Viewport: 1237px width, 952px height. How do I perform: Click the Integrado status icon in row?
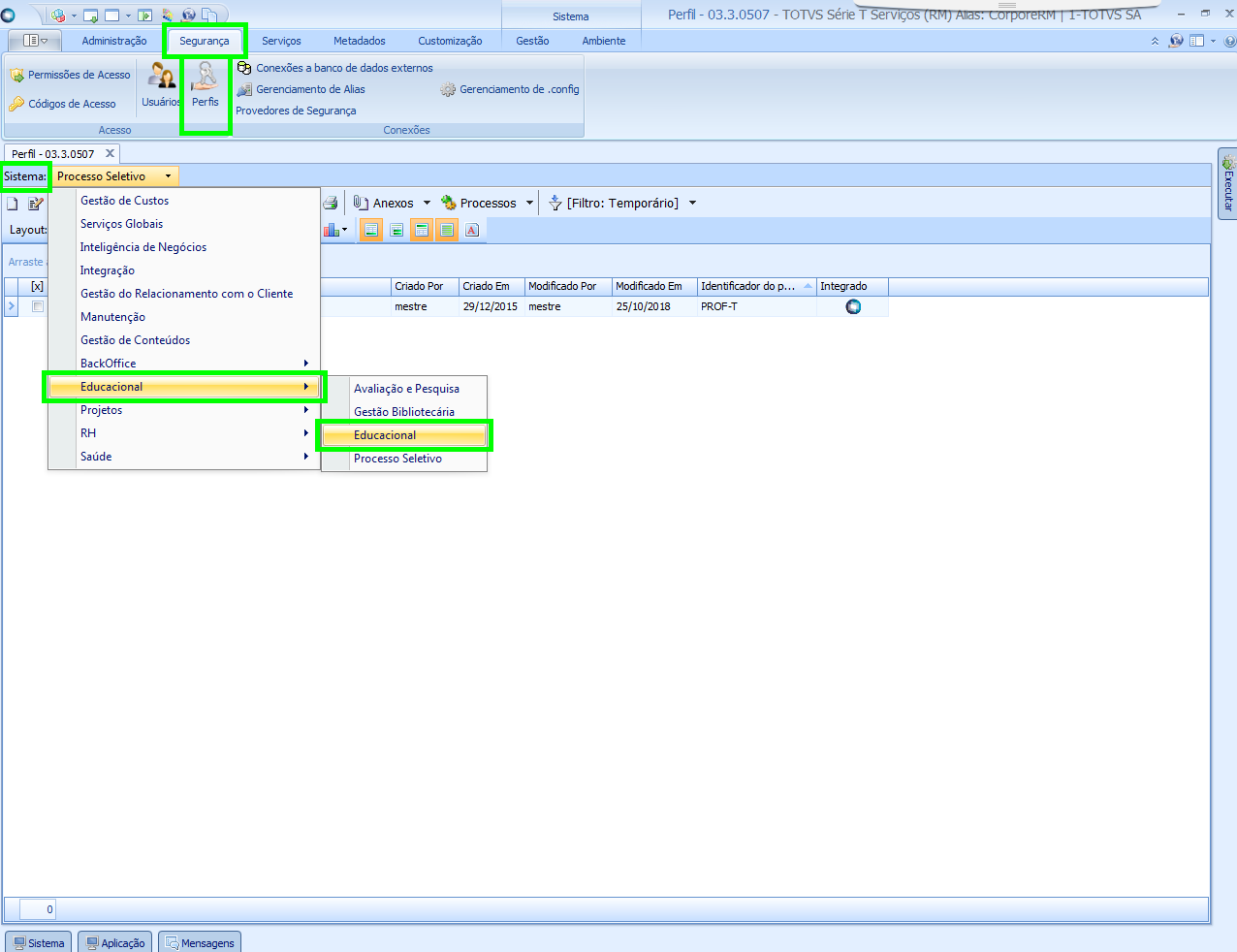[x=853, y=306]
